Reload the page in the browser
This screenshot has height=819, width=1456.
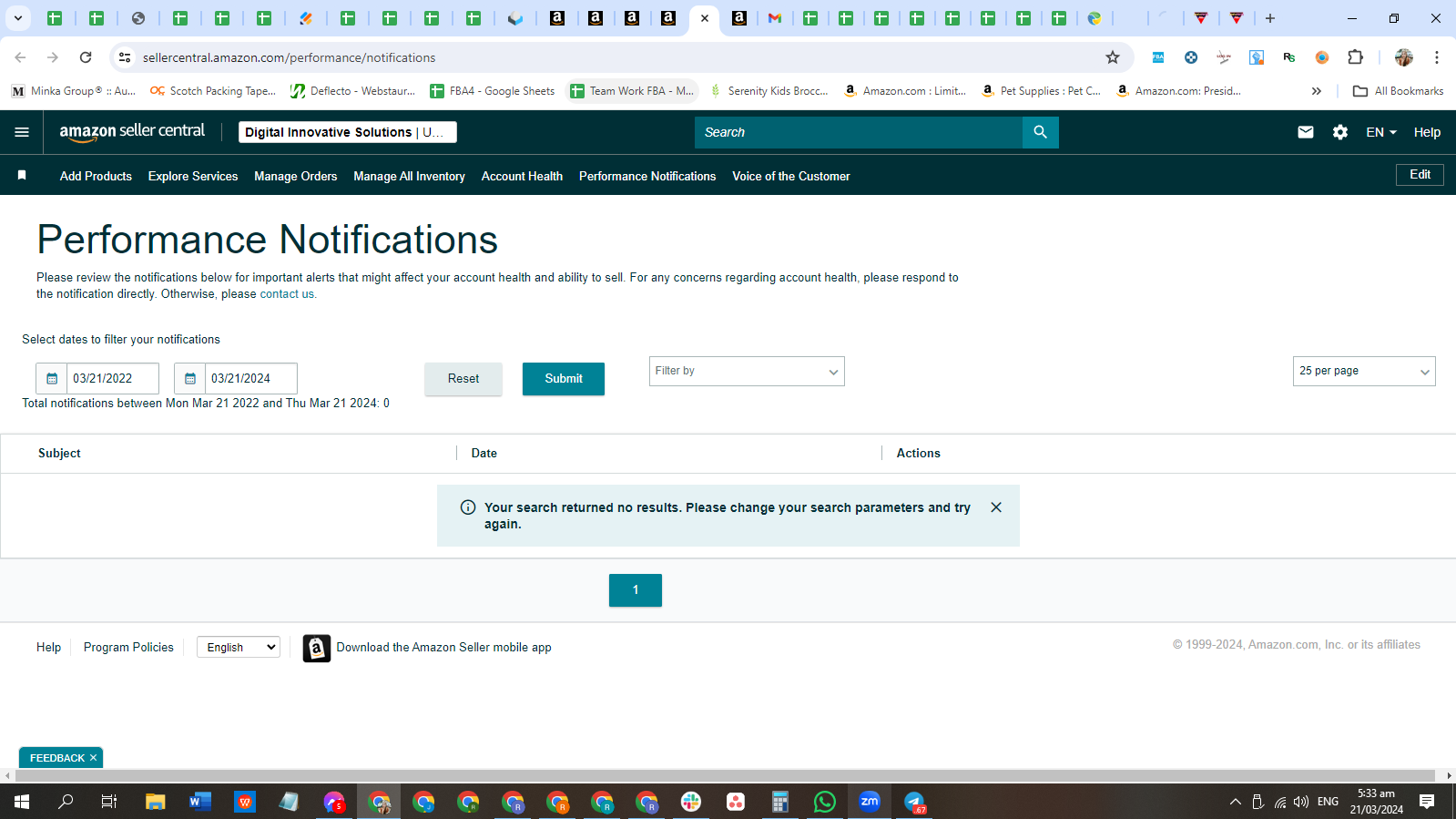86,57
